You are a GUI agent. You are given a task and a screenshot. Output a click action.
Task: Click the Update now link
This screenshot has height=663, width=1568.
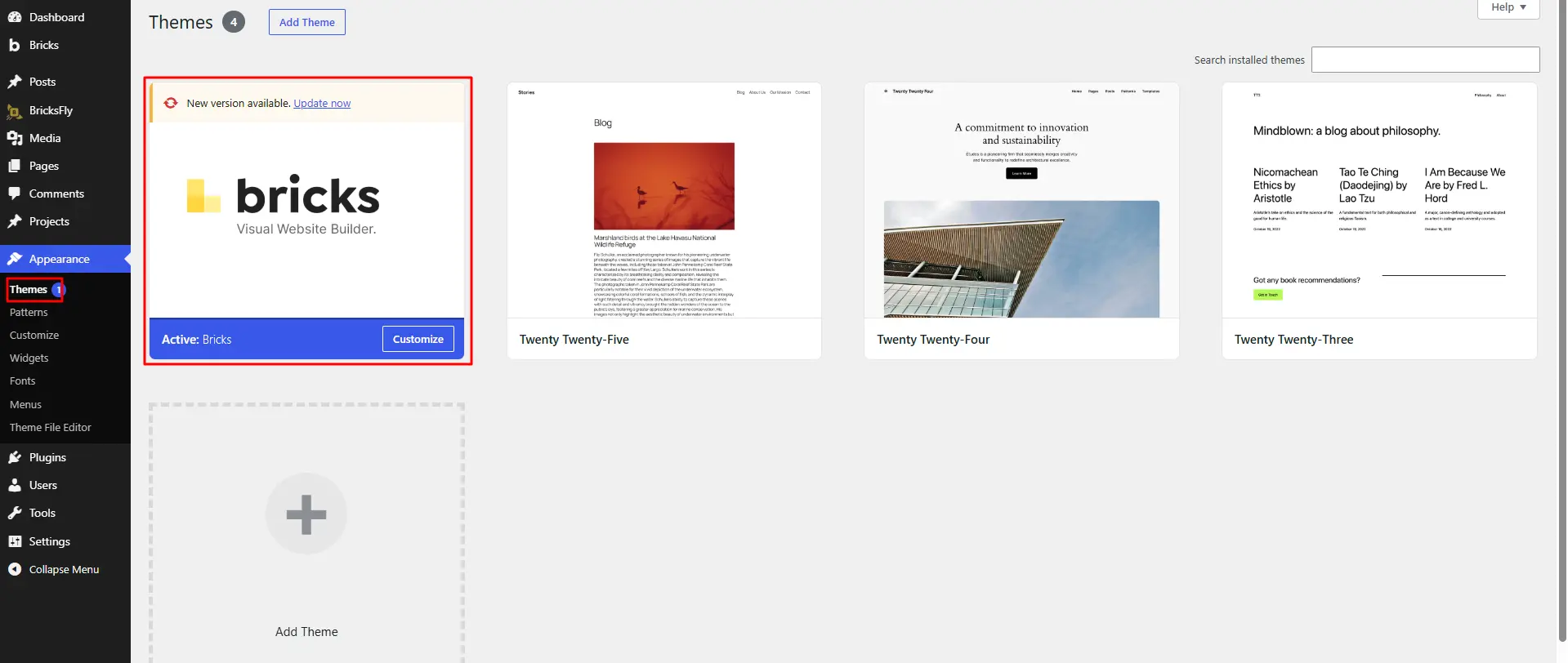pos(322,104)
